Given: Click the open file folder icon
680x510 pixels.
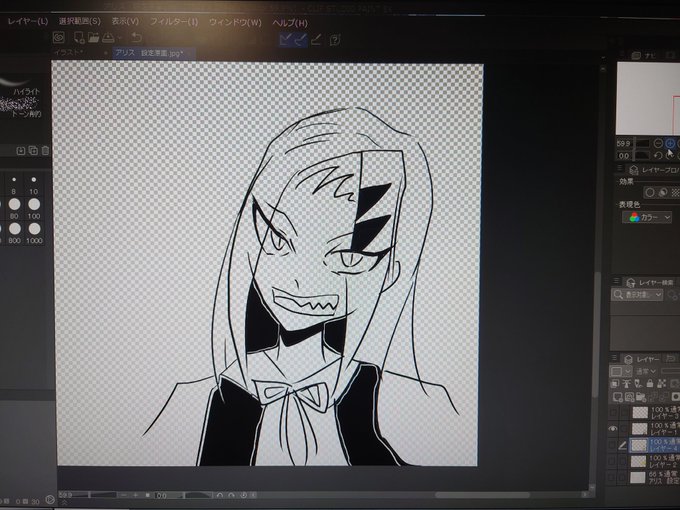Looking at the screenshot, I should [x=93, y=37].
